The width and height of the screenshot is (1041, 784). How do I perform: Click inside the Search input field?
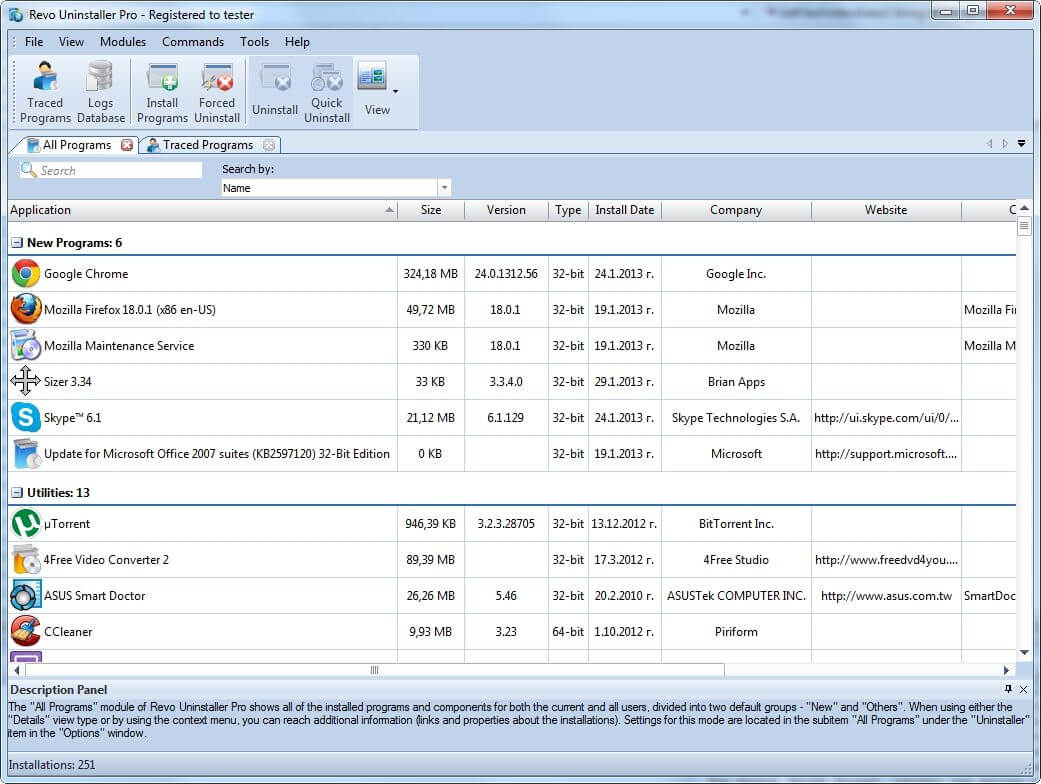[x=118, y=171]
